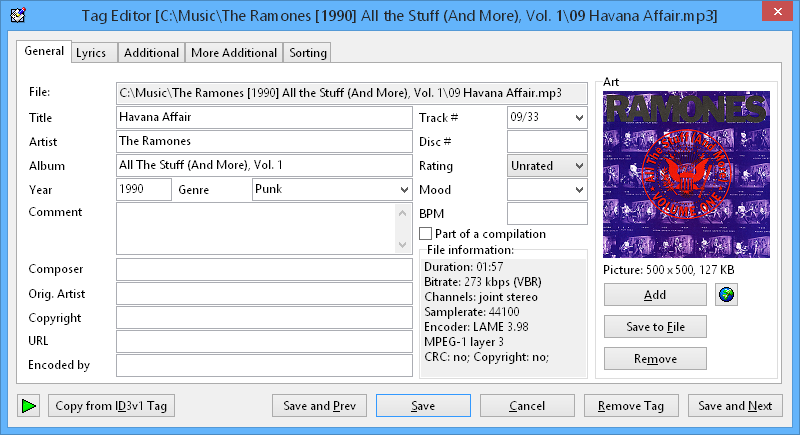Click the MPEG-1 layer 3 text
The width and height of the screenshot is (800, 435).
464,342
